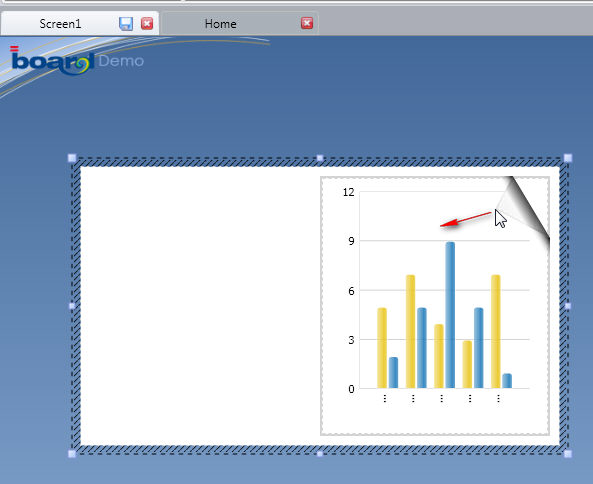
Task: Select the Screen1 tab
Action: point(60,24)
